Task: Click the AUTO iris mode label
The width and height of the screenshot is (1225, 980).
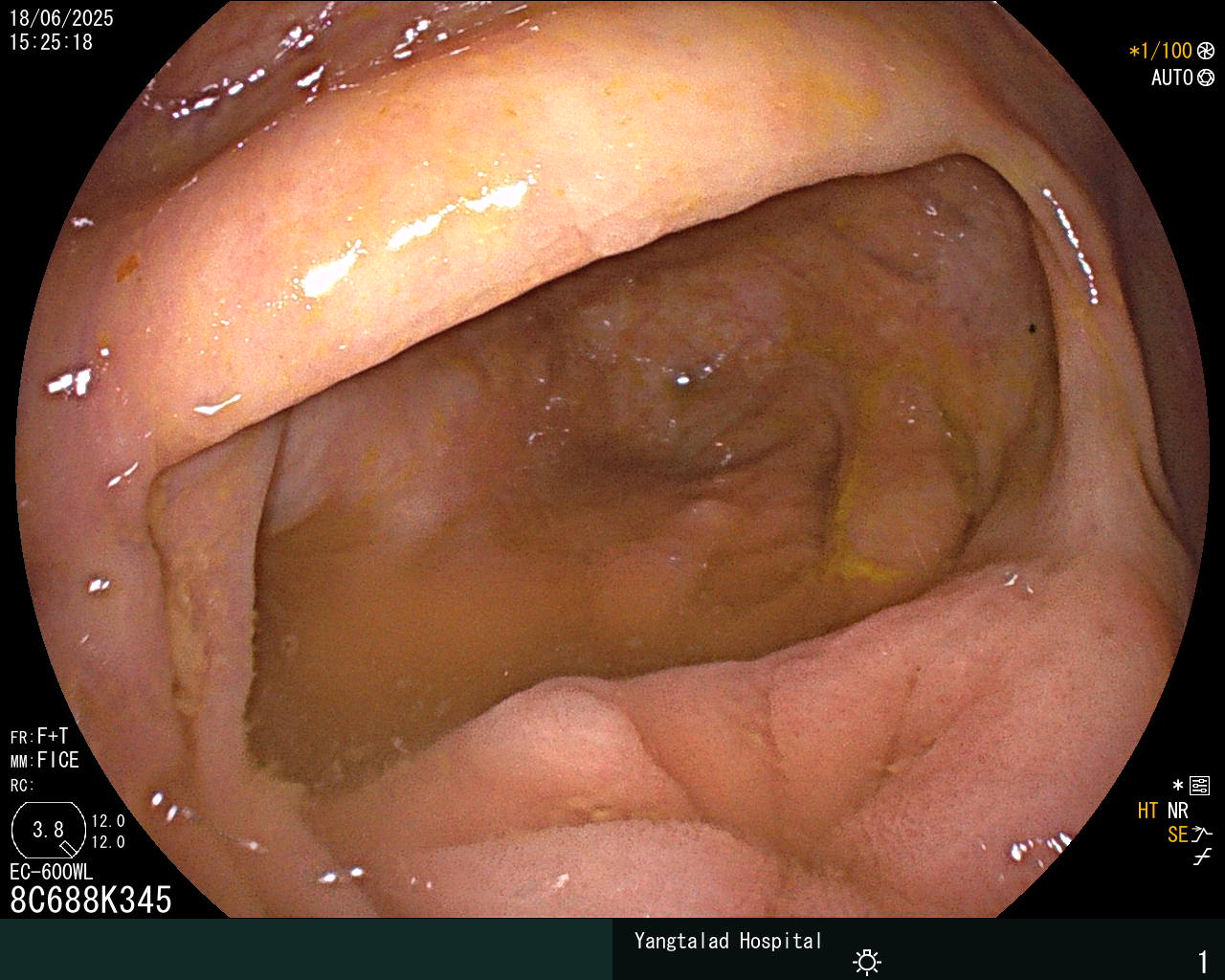Action: coord(1171,78)
